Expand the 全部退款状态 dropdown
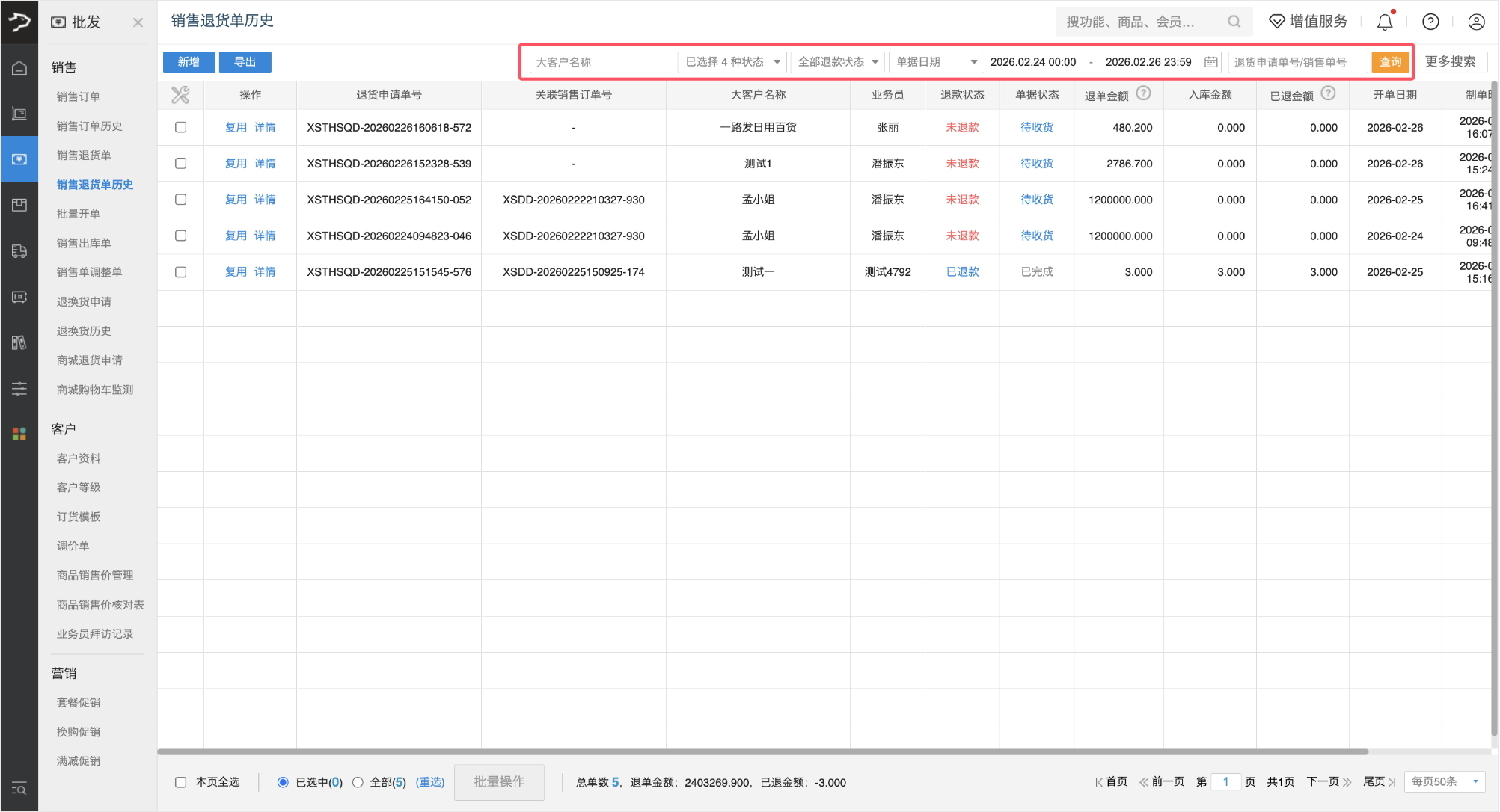Image resolution: width=1500 pixels, height=812 pixels. pos(838,62)
